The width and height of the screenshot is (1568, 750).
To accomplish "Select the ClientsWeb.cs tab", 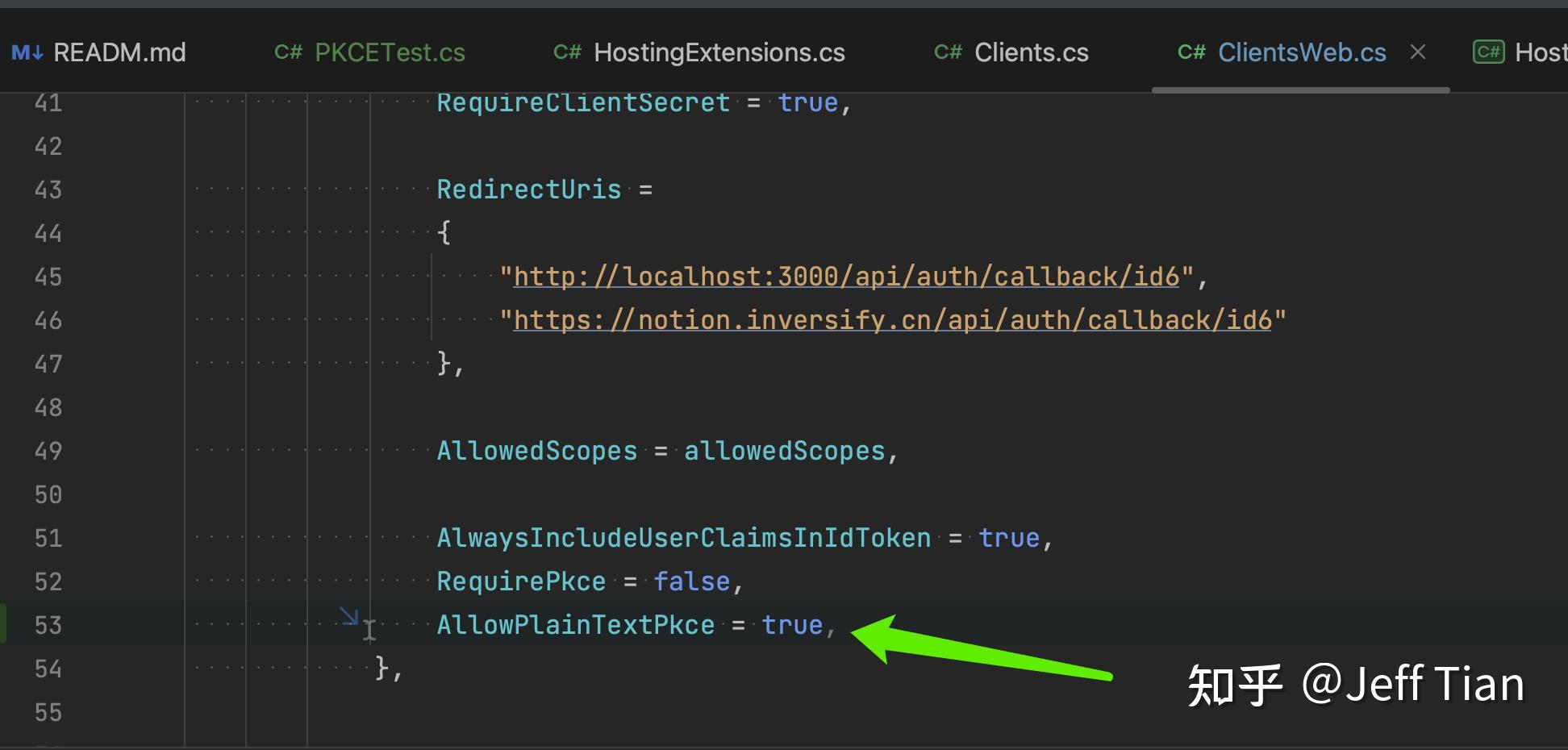I will [1302, 52].
